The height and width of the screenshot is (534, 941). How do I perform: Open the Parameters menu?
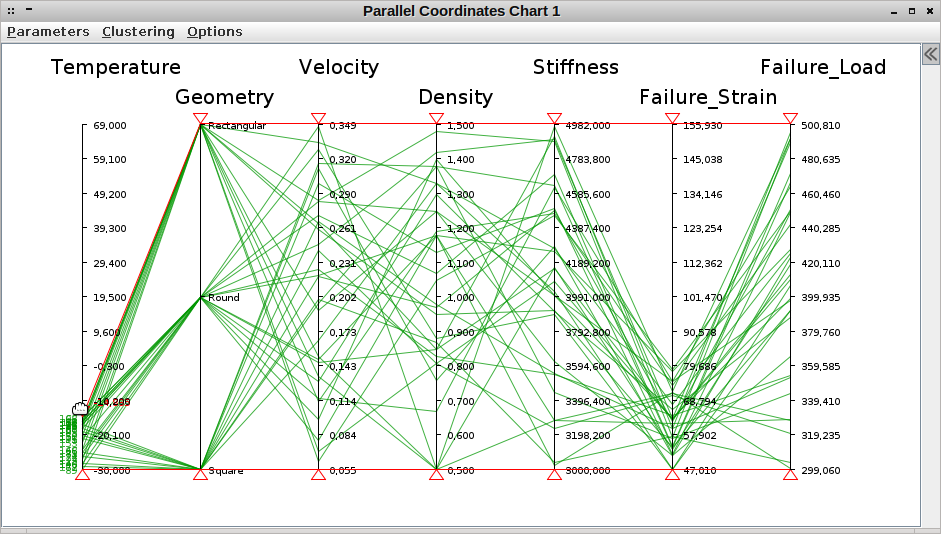click(48, 32)
